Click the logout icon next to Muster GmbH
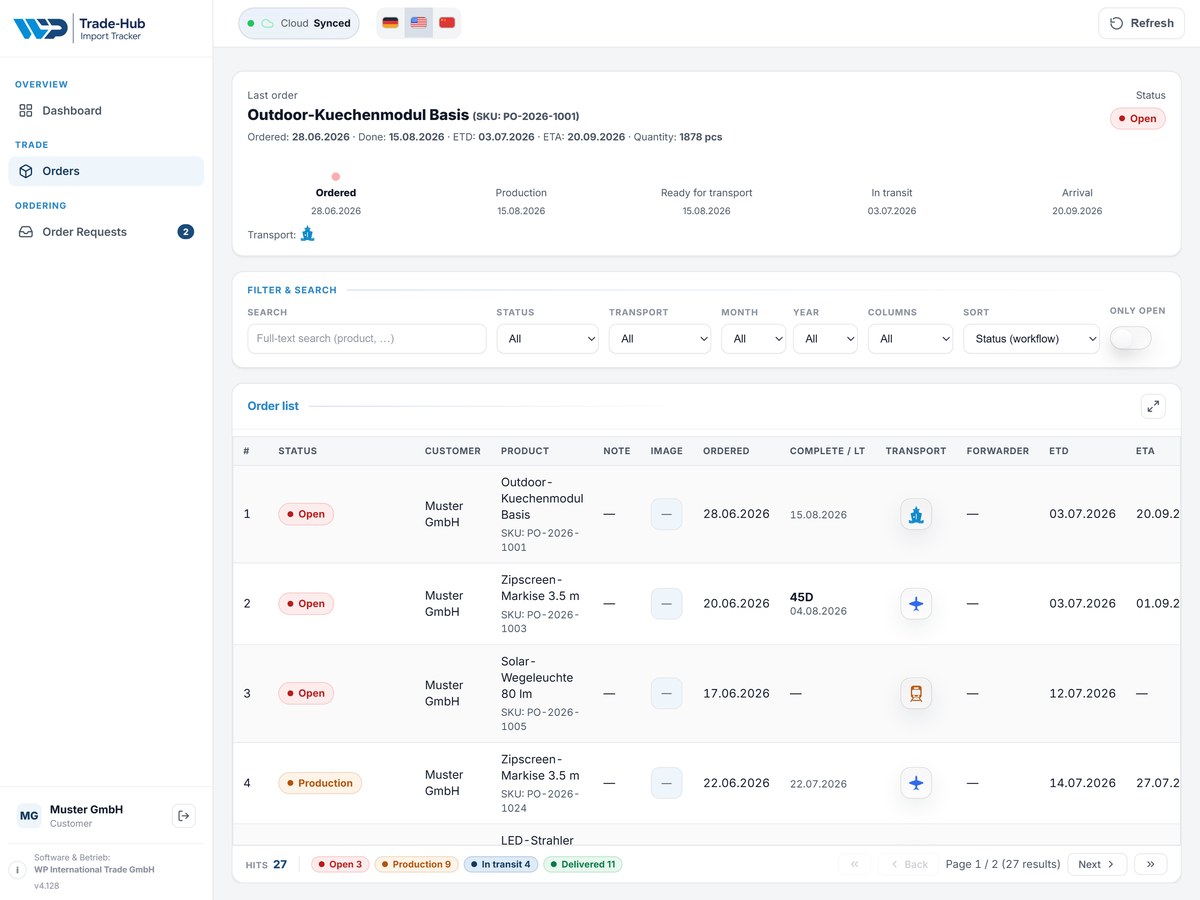This screenshot has height=900, width=1200. [183, 816]
